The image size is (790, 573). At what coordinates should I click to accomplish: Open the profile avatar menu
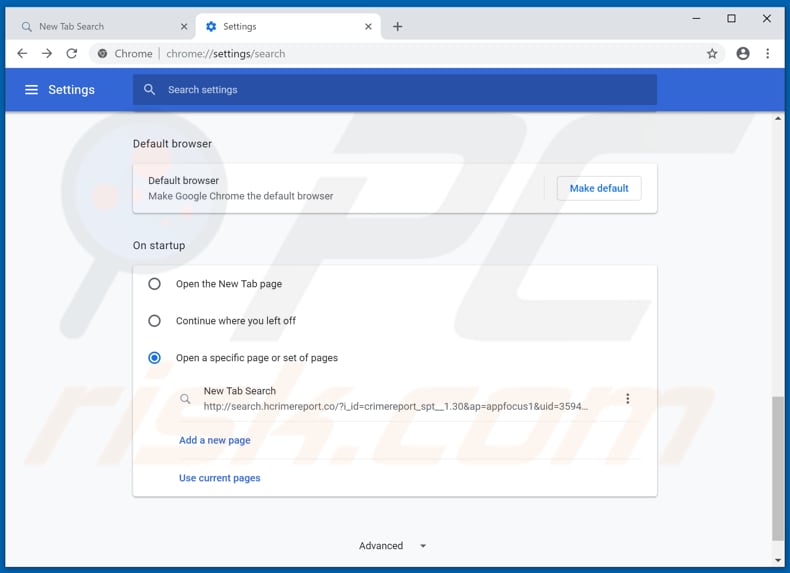tap(743, 53)
